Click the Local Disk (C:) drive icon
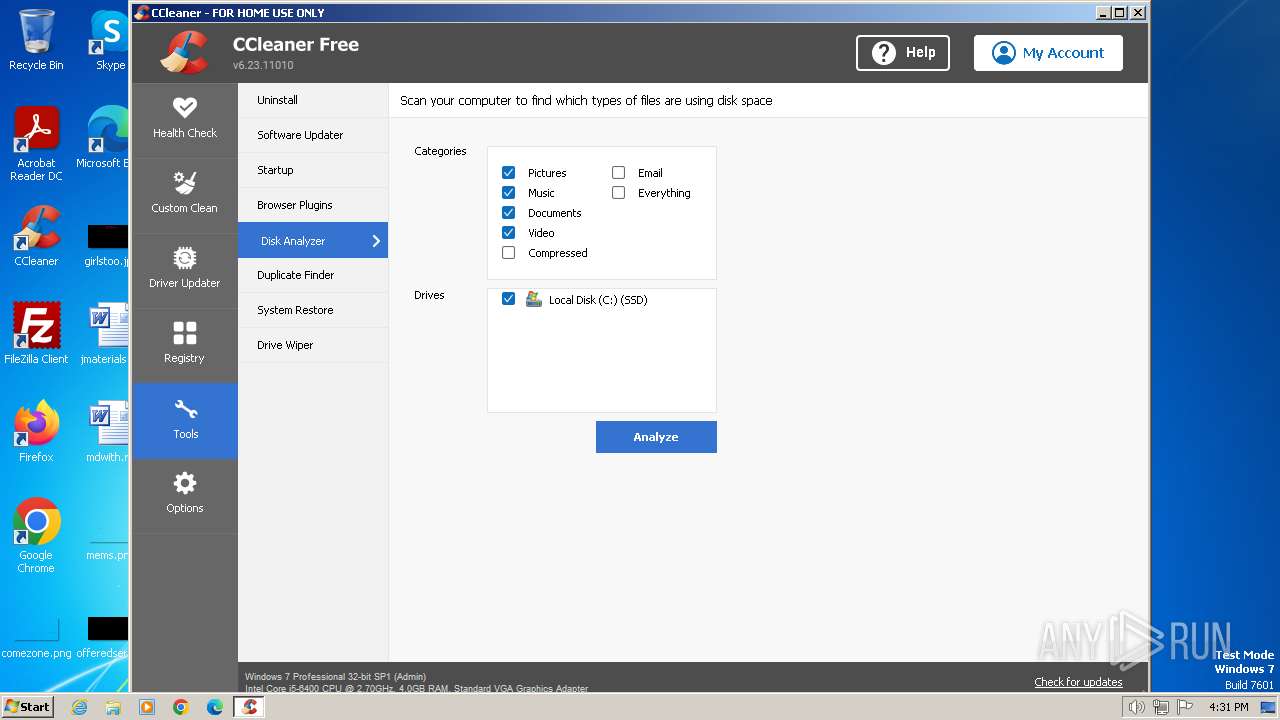 click(x=534, y=299)
